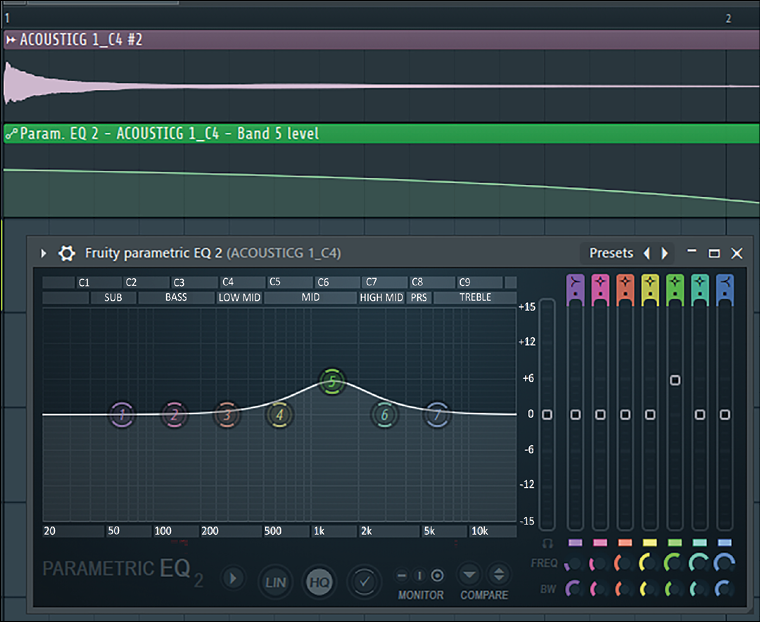Image resolution: width=760 pixels, height=622 pixels.
Task: Click the ACOUSTICG audio clip waveform
Action: pyautogui.click(x=380, y=86)
